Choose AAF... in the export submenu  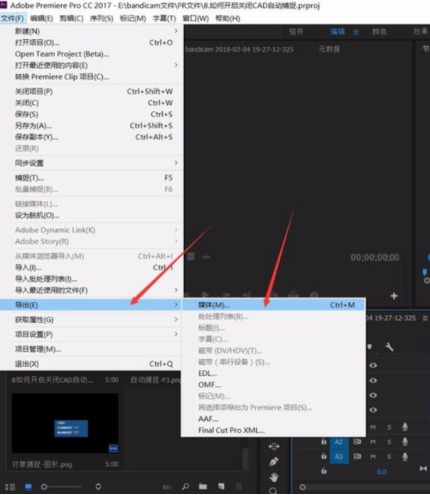[x=273, y=419]
